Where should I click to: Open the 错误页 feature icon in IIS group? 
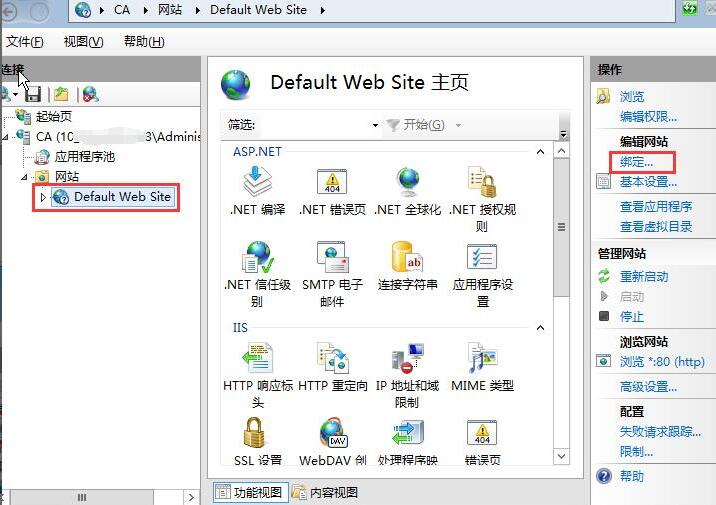482,432
